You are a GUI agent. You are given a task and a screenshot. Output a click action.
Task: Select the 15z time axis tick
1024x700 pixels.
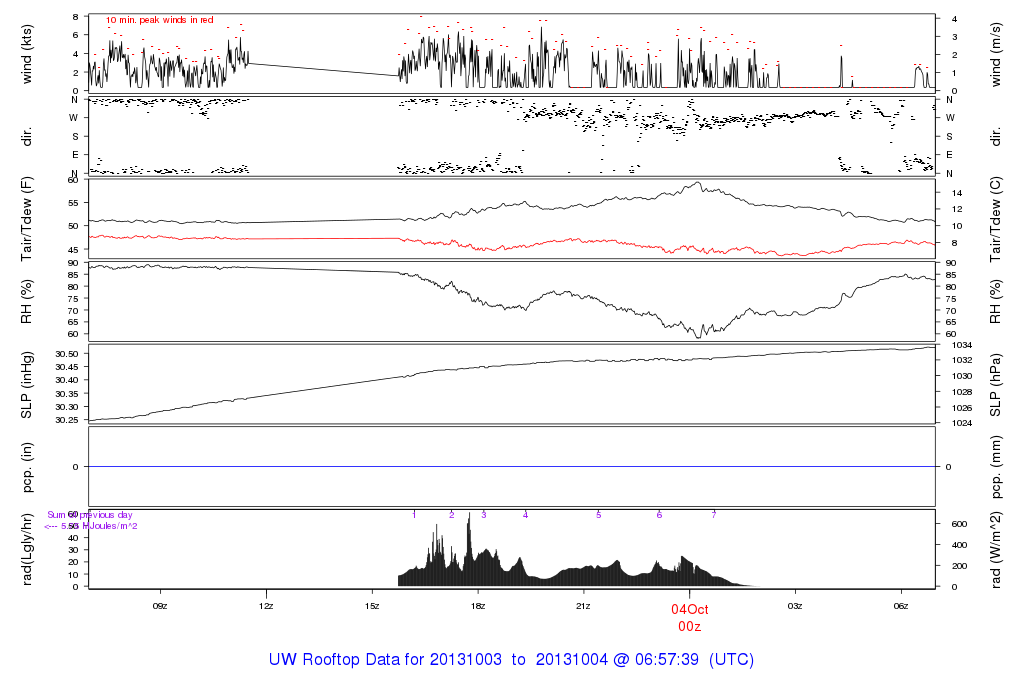pyautogui.click(x=372, y=606)
